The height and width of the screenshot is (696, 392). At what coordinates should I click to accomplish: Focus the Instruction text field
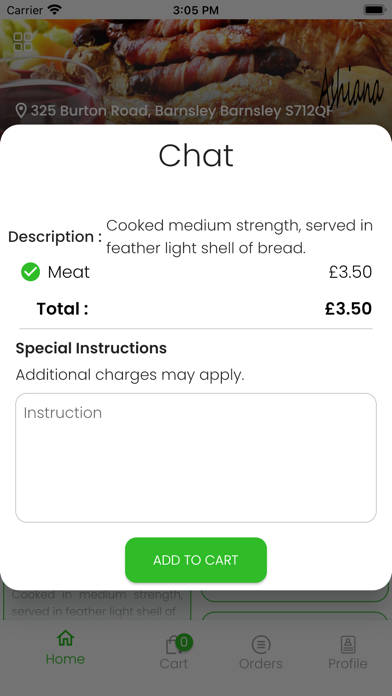pos(196,458)
